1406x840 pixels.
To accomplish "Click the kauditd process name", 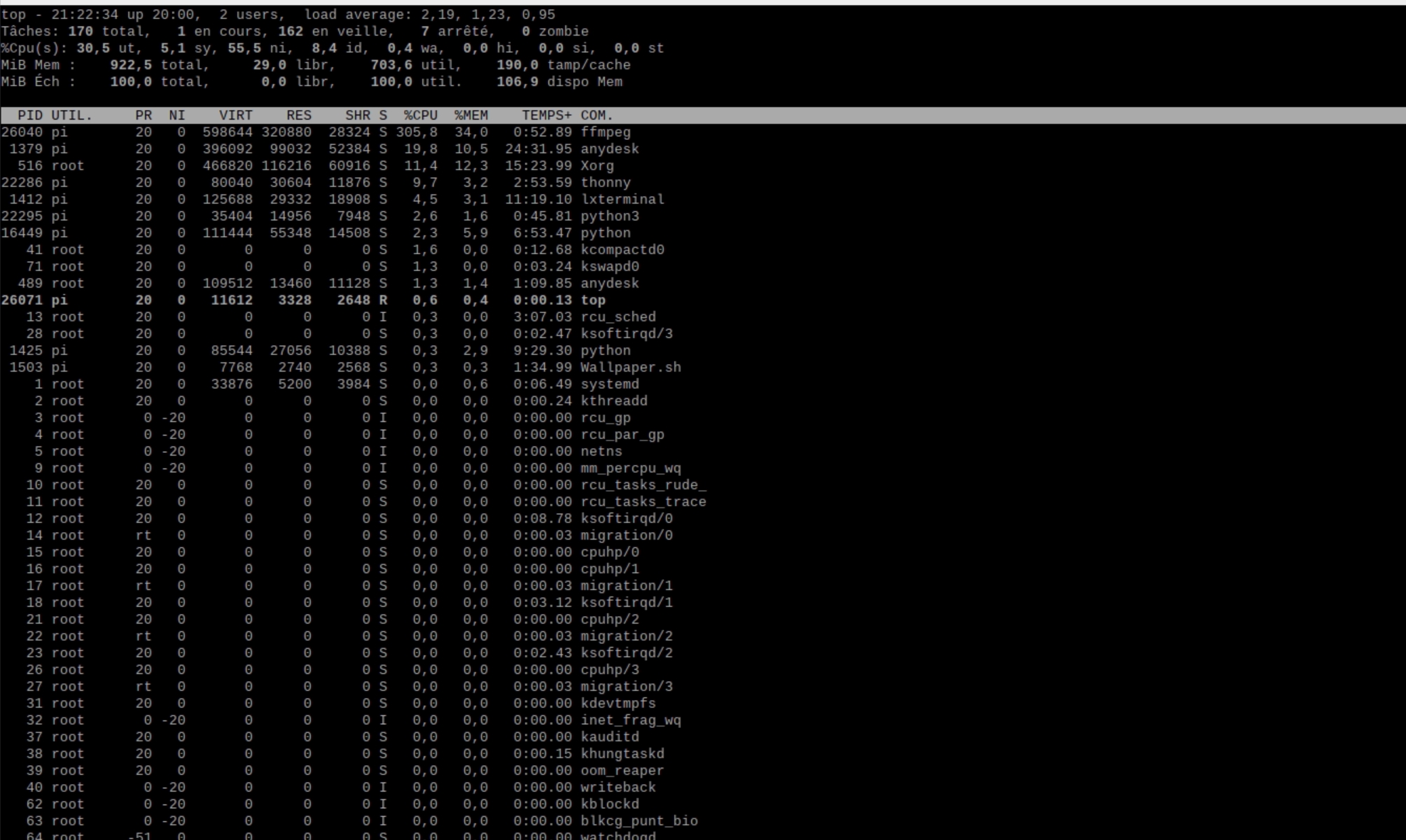I will [x=610, y=737].
